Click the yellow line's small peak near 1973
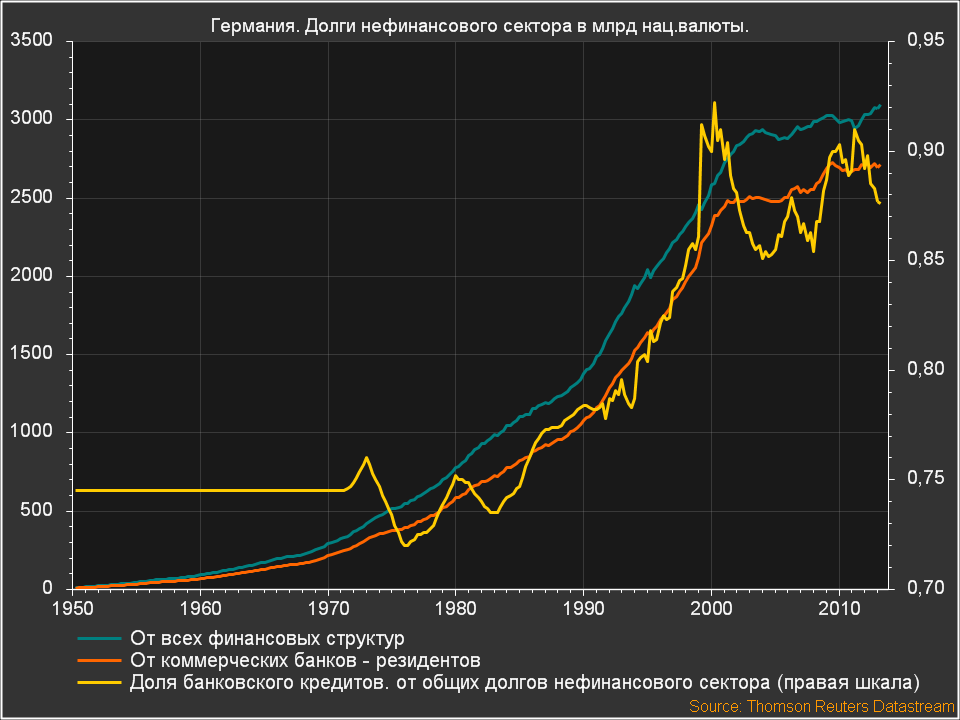Image resolution: width=960 pixels, height=720 pixels. coord(366,457)
